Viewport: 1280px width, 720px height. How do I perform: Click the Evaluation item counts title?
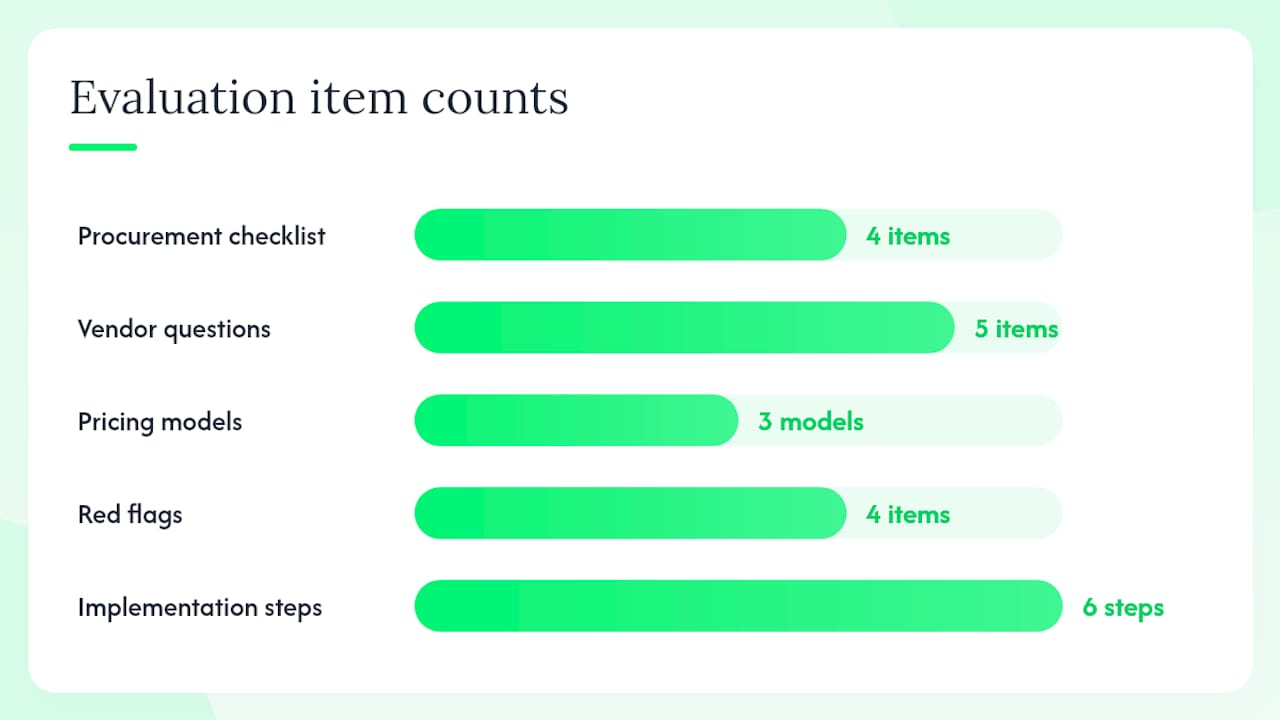pyautogui.click(x=319, y=98)
